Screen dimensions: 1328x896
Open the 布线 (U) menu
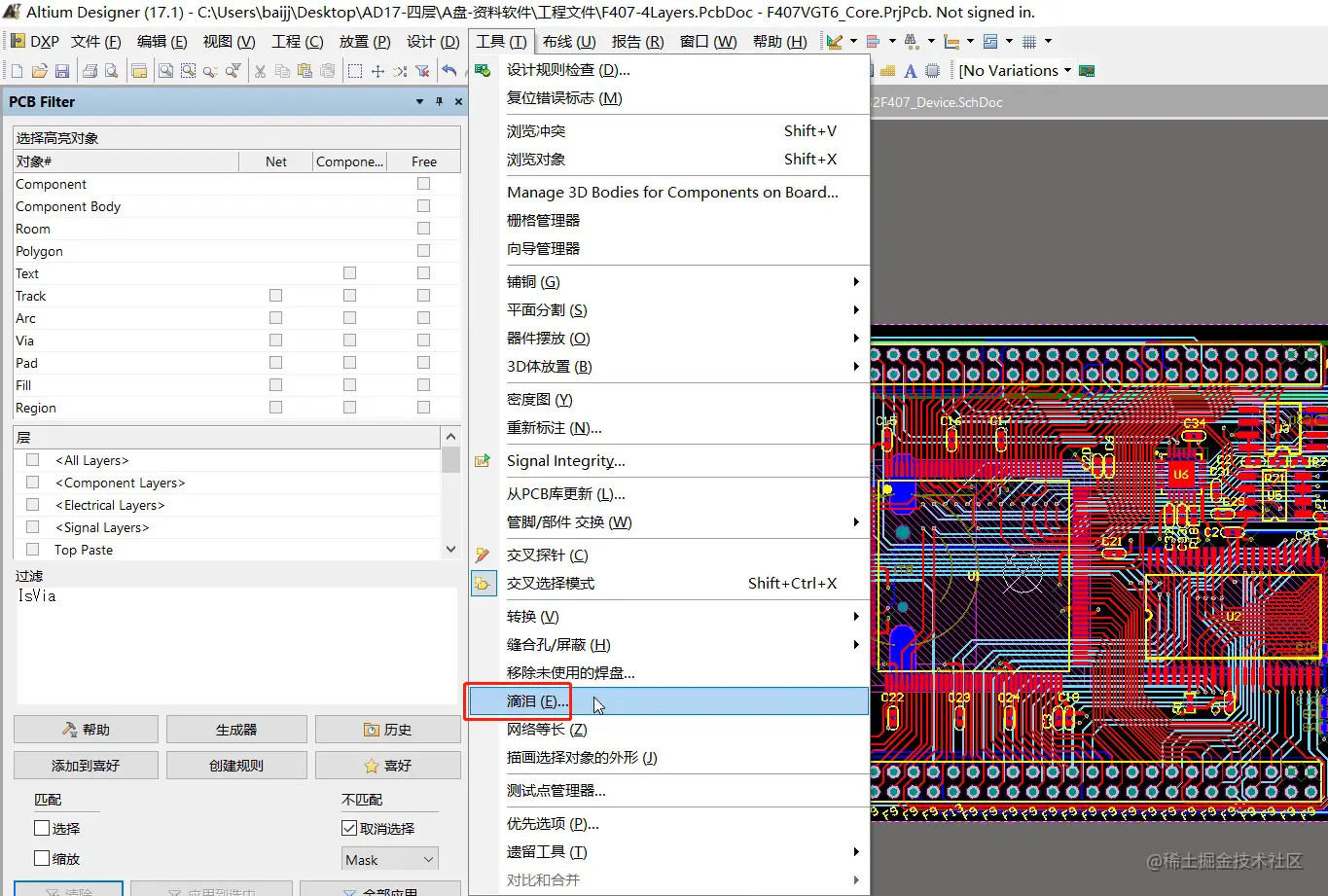(569, 42)
